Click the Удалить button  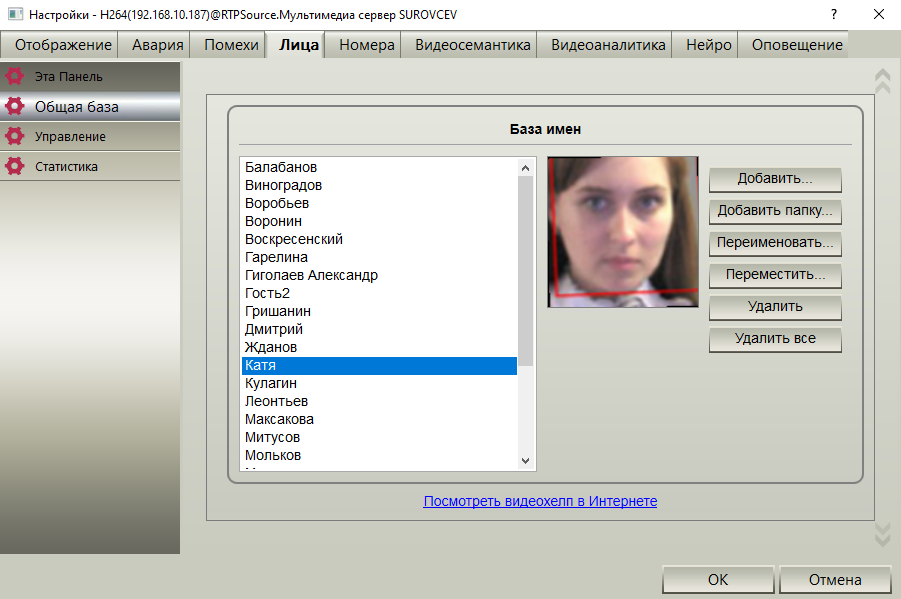[x=775, y=307]
